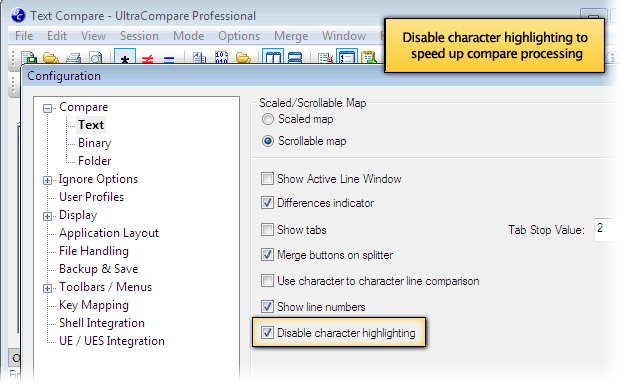Select the Scaled map radio button
This screenshot has height=388, width=625.
point(267,119)
